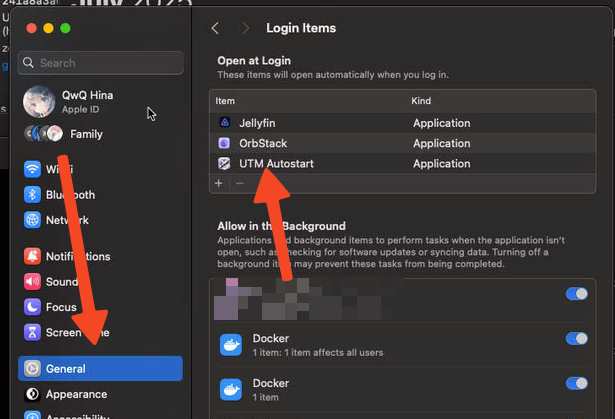
Task: Go back with left chevron
Action: (215, 28)
